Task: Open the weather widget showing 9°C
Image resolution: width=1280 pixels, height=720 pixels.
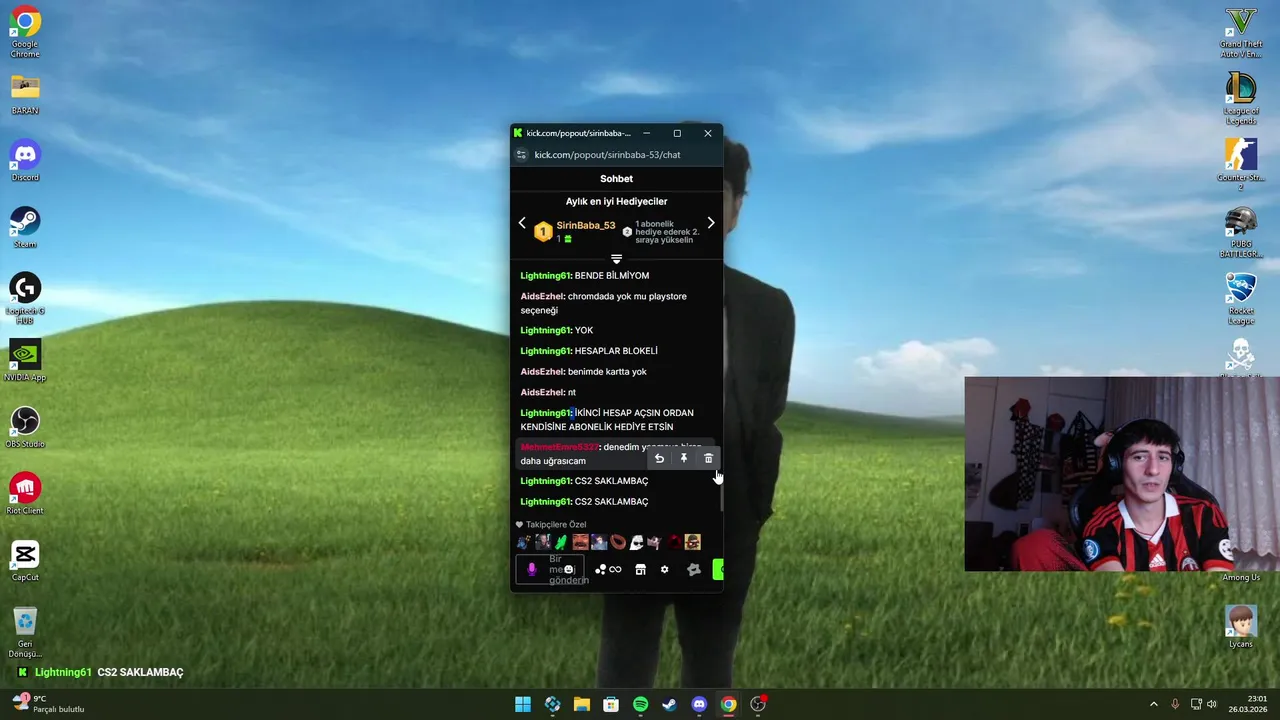Action: pos(47,704)
